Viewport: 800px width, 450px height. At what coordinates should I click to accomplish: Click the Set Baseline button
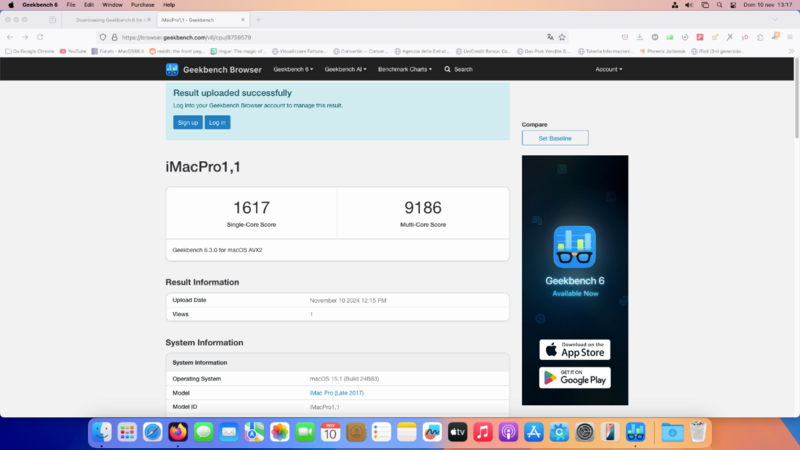[x=555, y=138]
